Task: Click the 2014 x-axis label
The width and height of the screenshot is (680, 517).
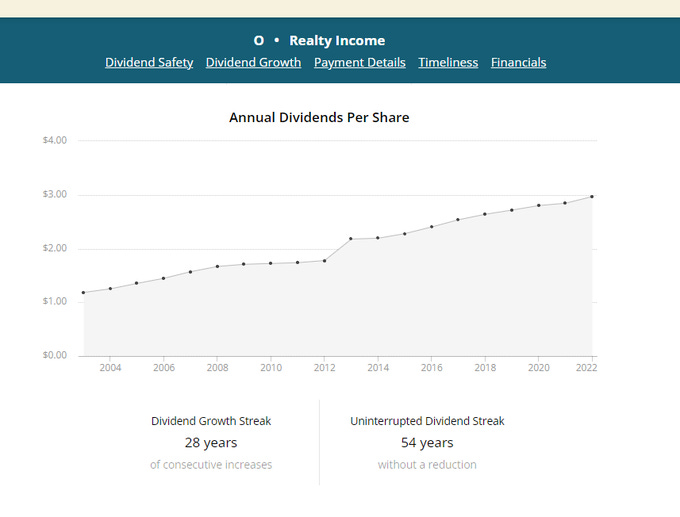Action: (378, 368)
